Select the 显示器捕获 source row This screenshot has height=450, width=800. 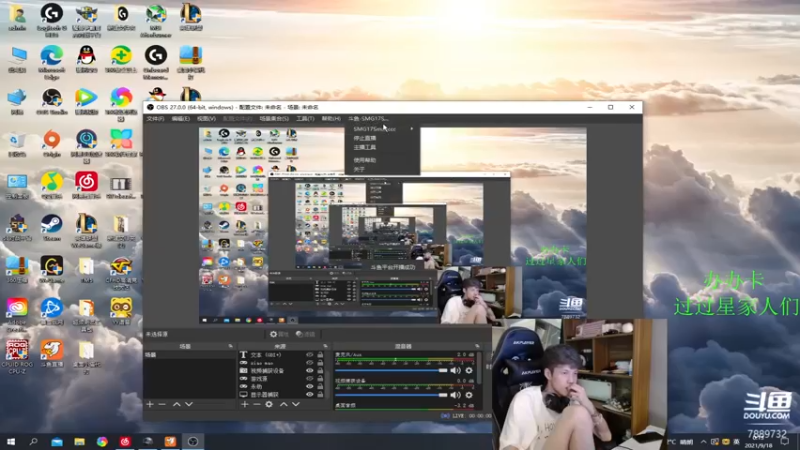pyautogui.click(x=283, y=394)
